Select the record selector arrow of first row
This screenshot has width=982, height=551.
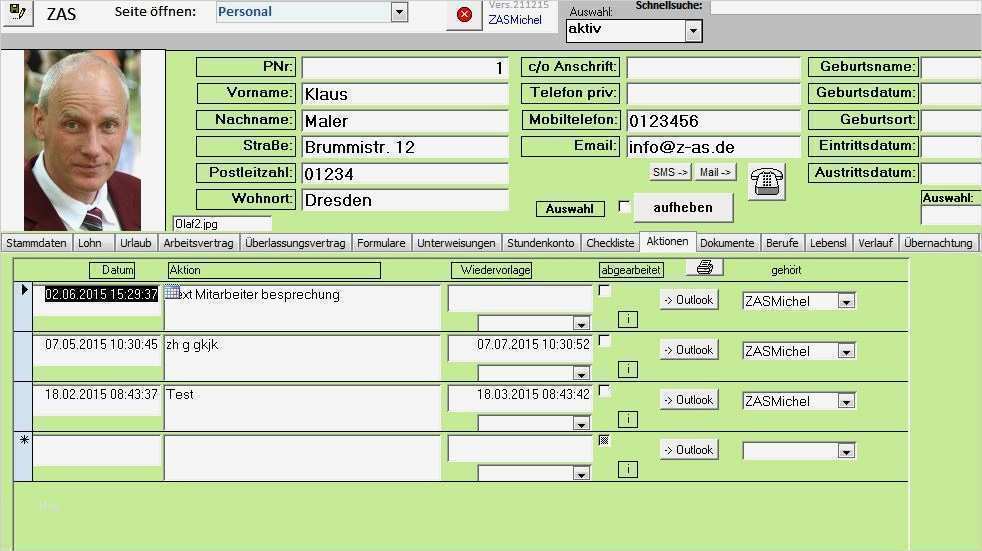24,290
